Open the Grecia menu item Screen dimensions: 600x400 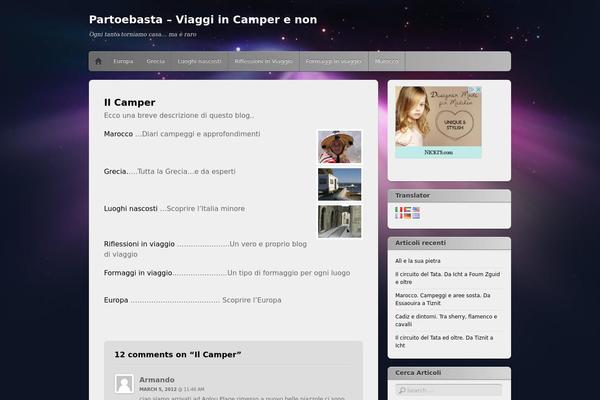pos(156,61)
